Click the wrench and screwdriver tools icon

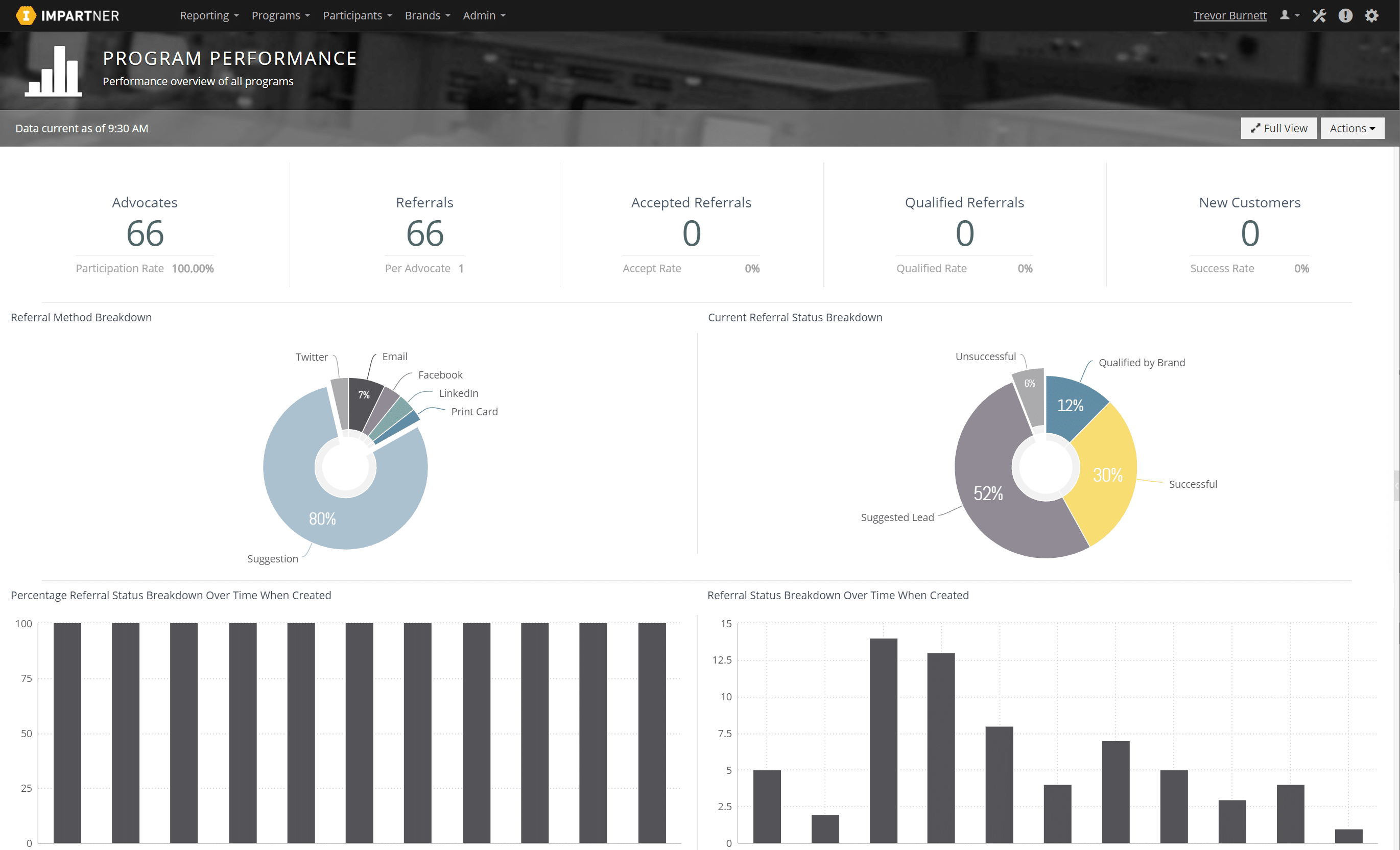tap(1319, 15)
